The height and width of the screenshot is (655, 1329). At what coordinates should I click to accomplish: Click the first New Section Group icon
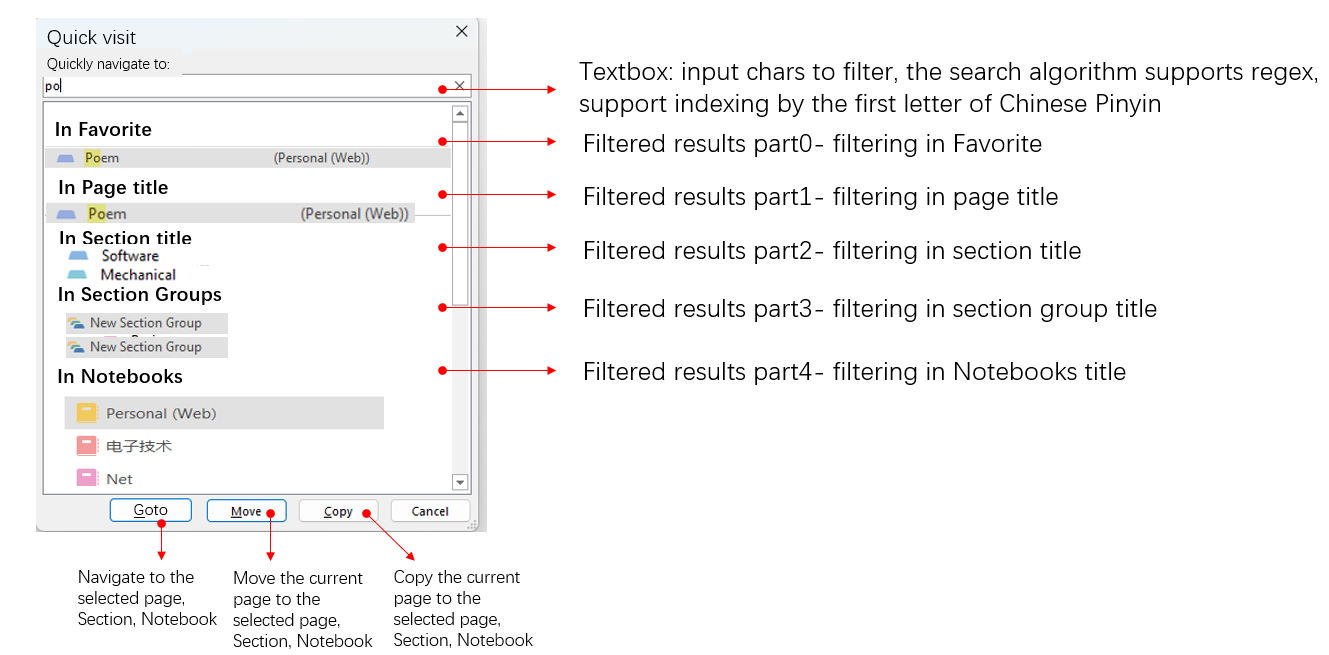tap(75, 323)
